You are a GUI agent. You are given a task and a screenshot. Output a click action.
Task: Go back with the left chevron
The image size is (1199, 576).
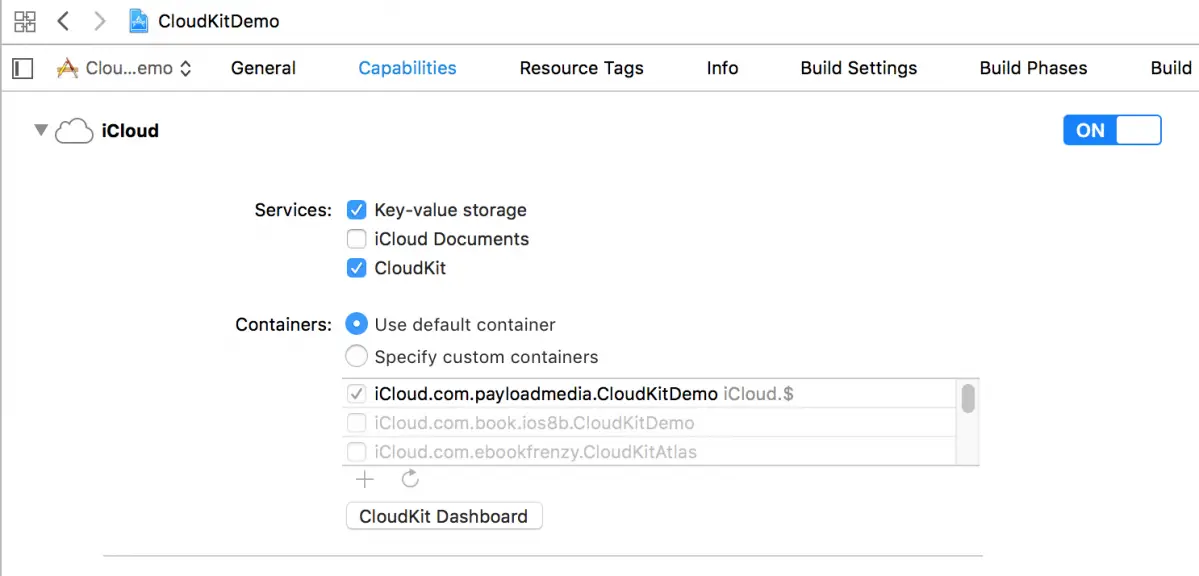pos(63,21)
